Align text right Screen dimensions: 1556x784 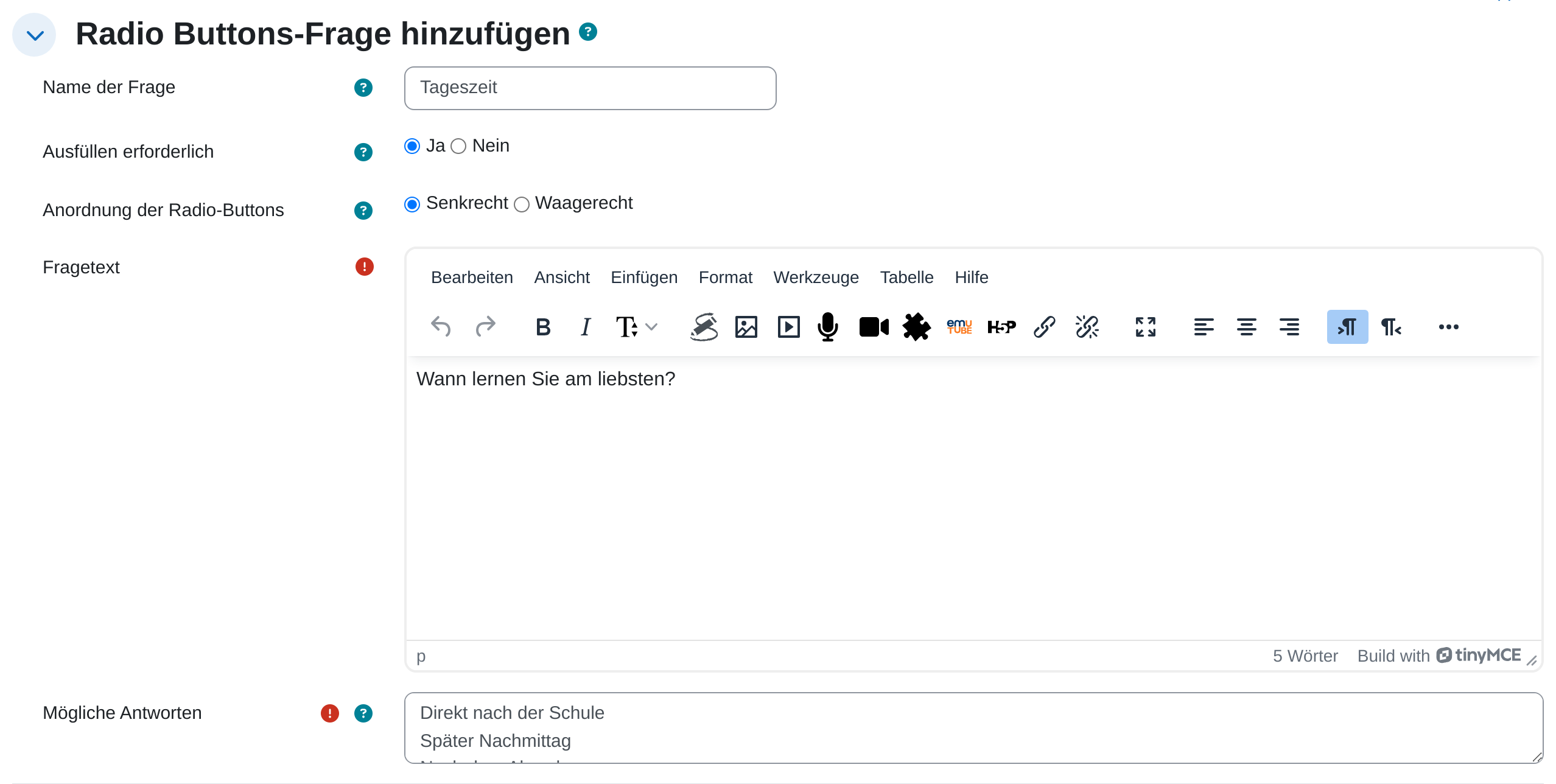(1289, 327)
